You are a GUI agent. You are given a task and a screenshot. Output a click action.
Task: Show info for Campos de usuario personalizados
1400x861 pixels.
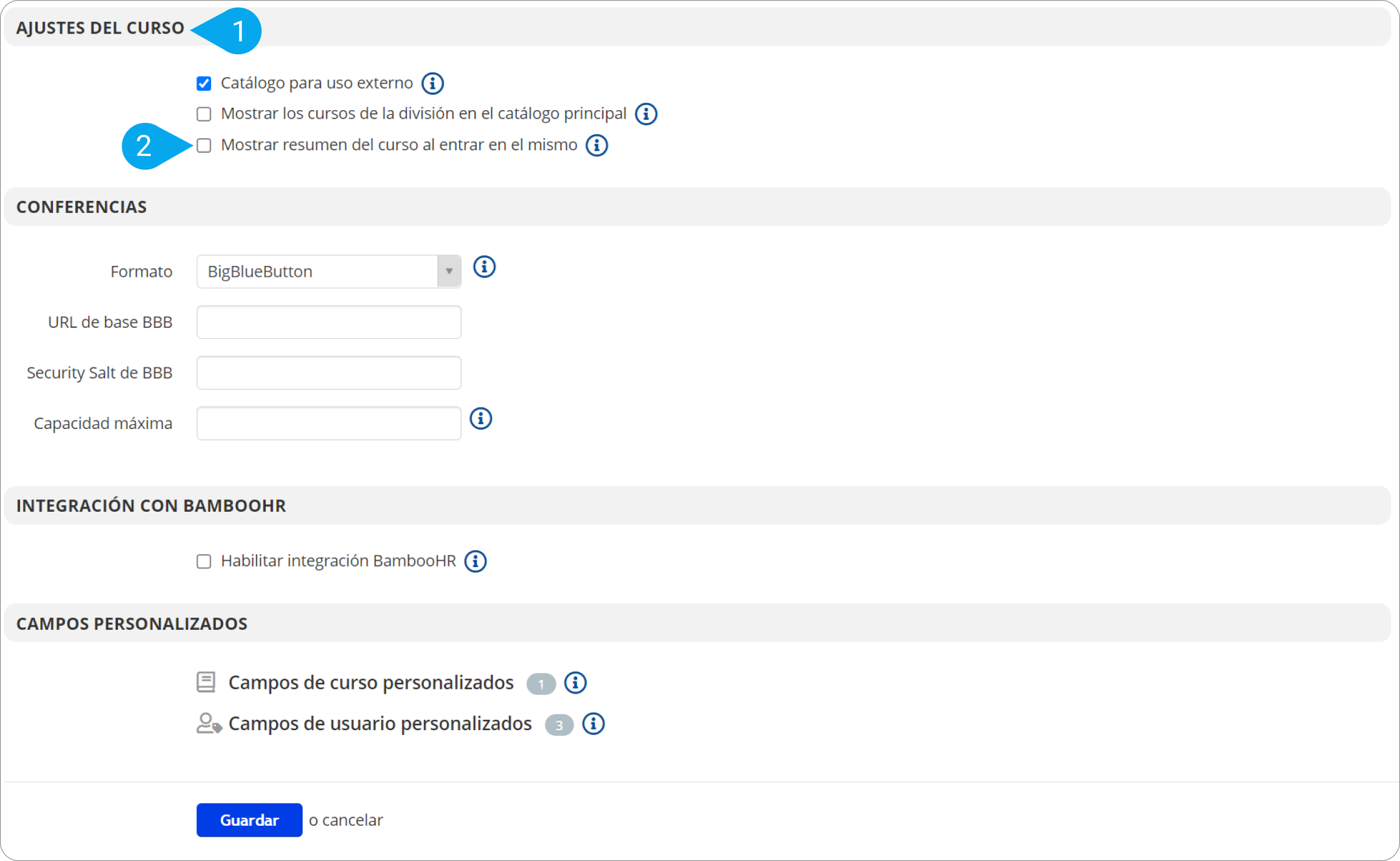pyautogui.click(x=594, y=724)
